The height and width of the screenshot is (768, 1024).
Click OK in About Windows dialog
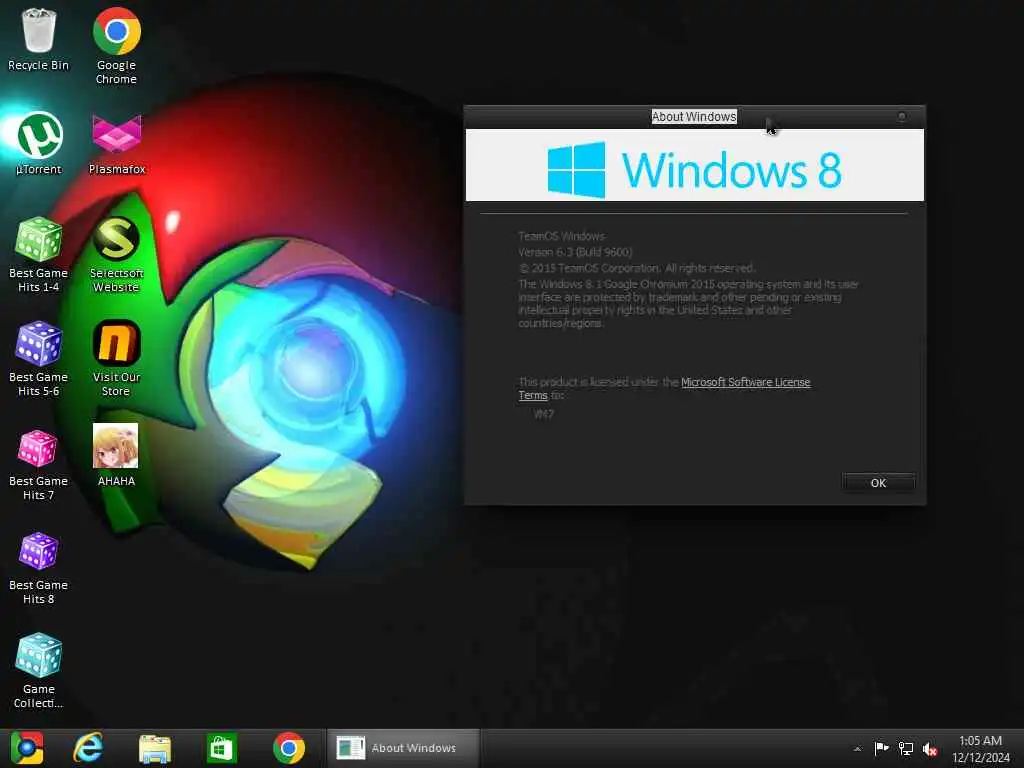tap(878, 483)
